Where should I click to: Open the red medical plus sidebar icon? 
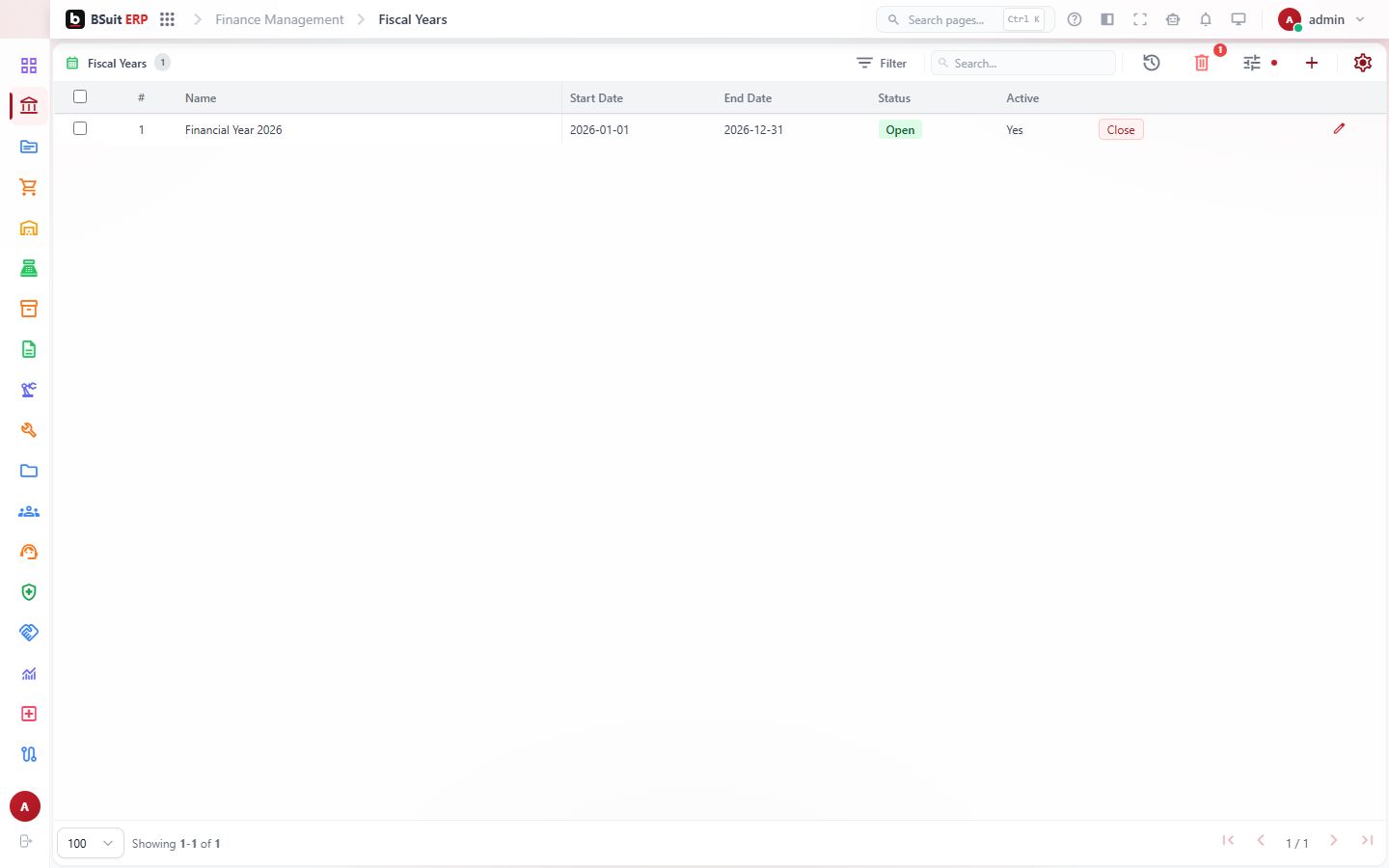point(29,714)
